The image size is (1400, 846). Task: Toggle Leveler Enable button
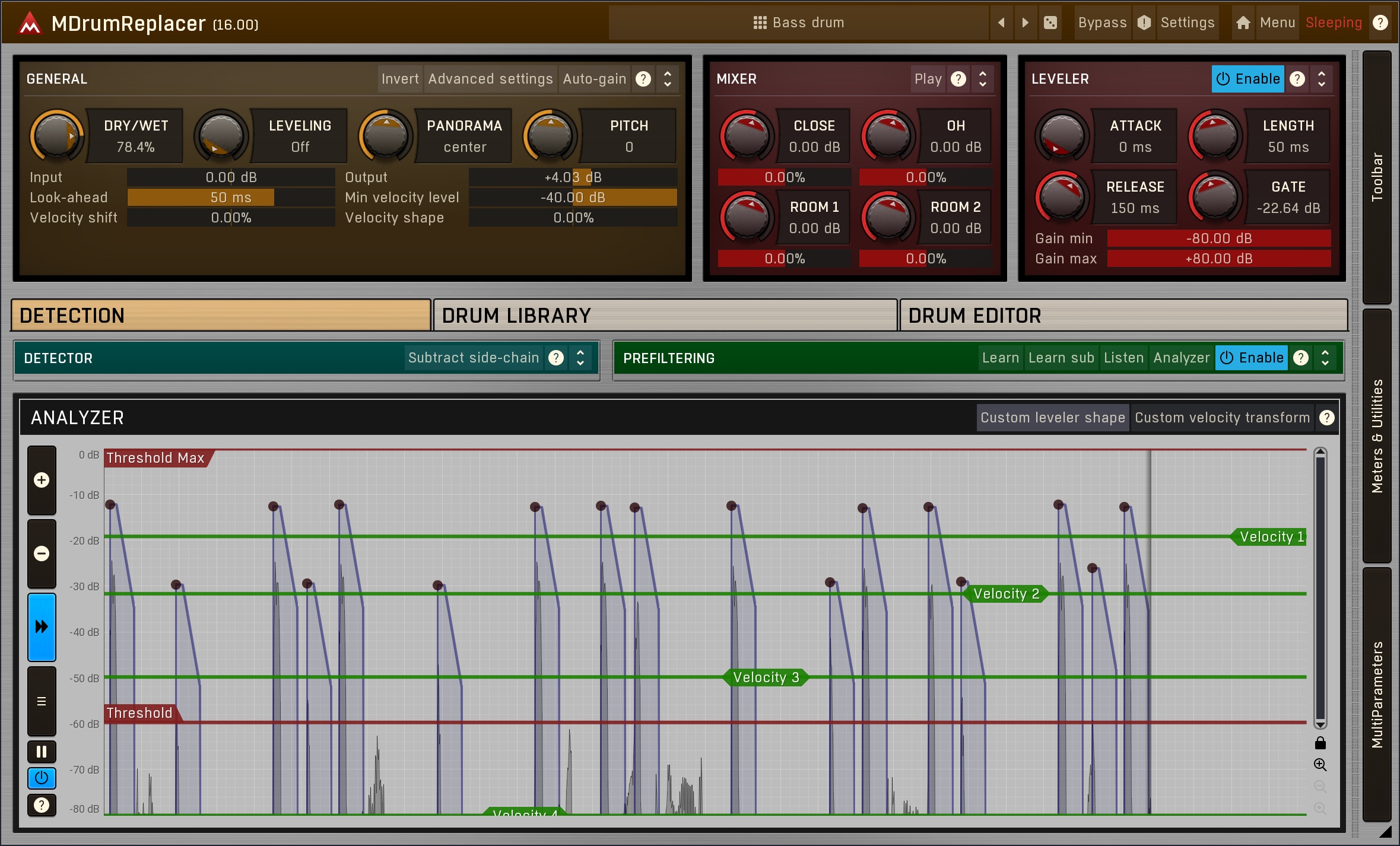1247,79
